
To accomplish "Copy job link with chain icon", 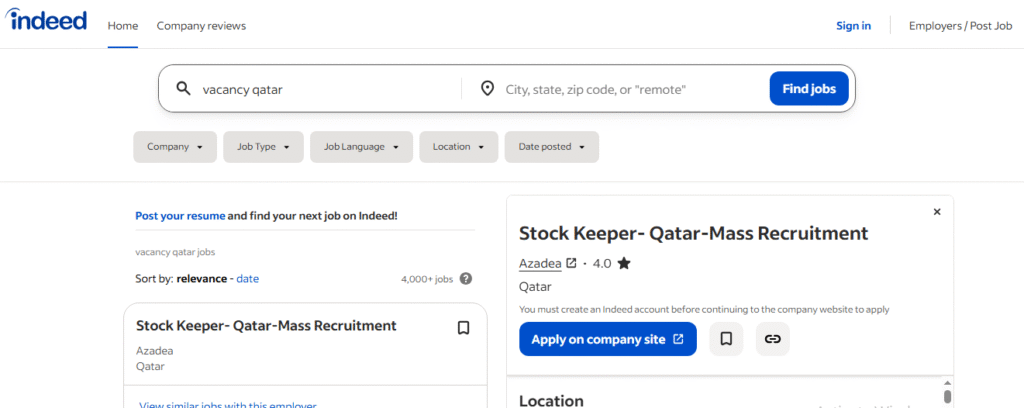I will (x=773, y=339).
